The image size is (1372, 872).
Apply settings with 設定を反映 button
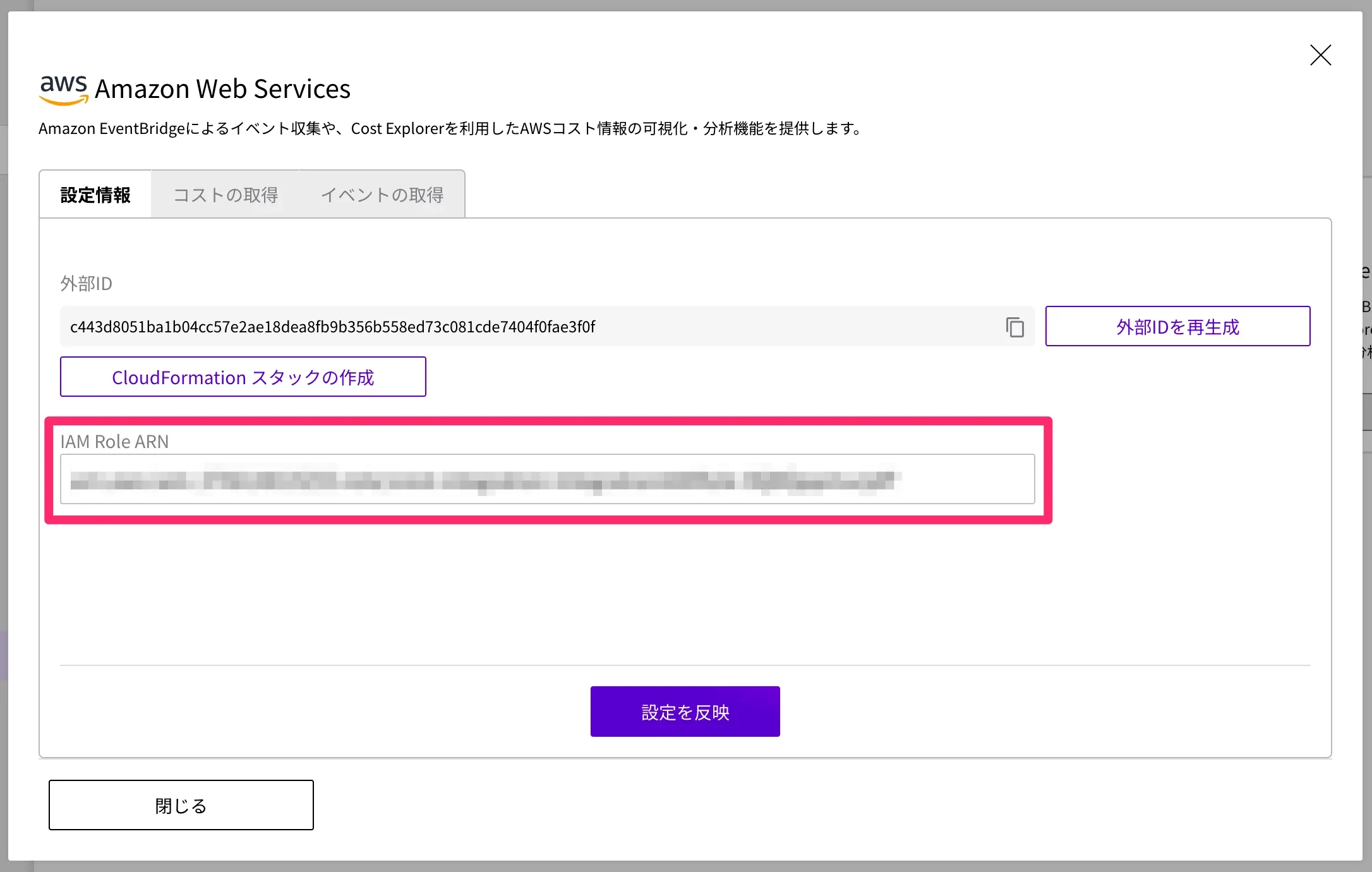click(x=685, y=712)
